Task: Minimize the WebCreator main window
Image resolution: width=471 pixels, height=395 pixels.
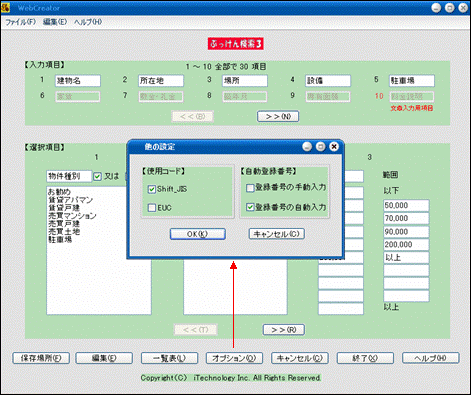Action: pos(436,8)
